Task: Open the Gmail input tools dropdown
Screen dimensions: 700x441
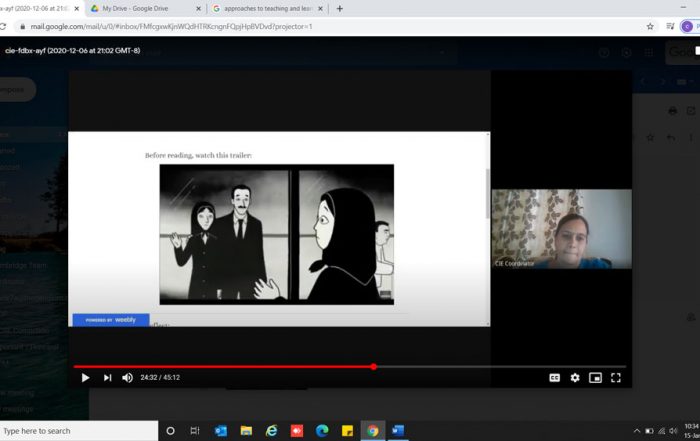Action: 683,82
